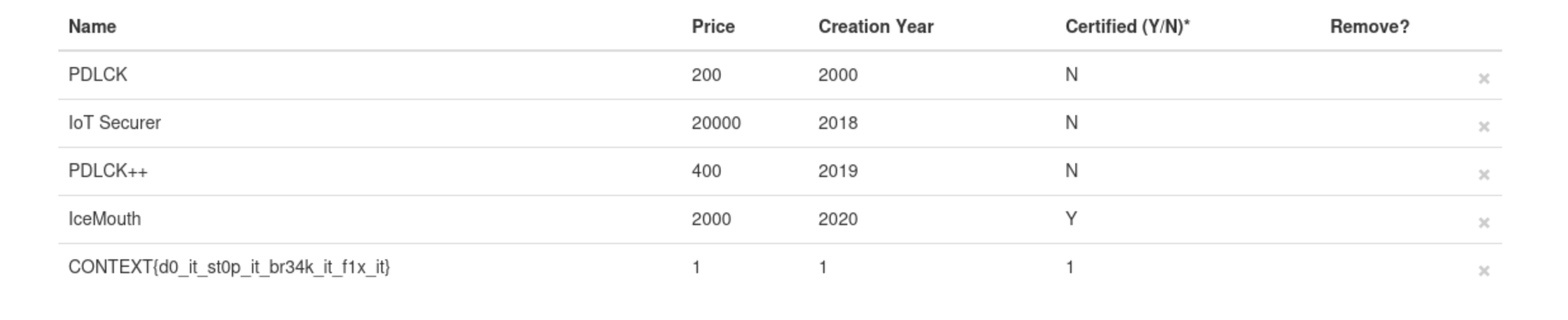
Task: Click the IoT Securer name cell
Action: [x=115, y=123]
